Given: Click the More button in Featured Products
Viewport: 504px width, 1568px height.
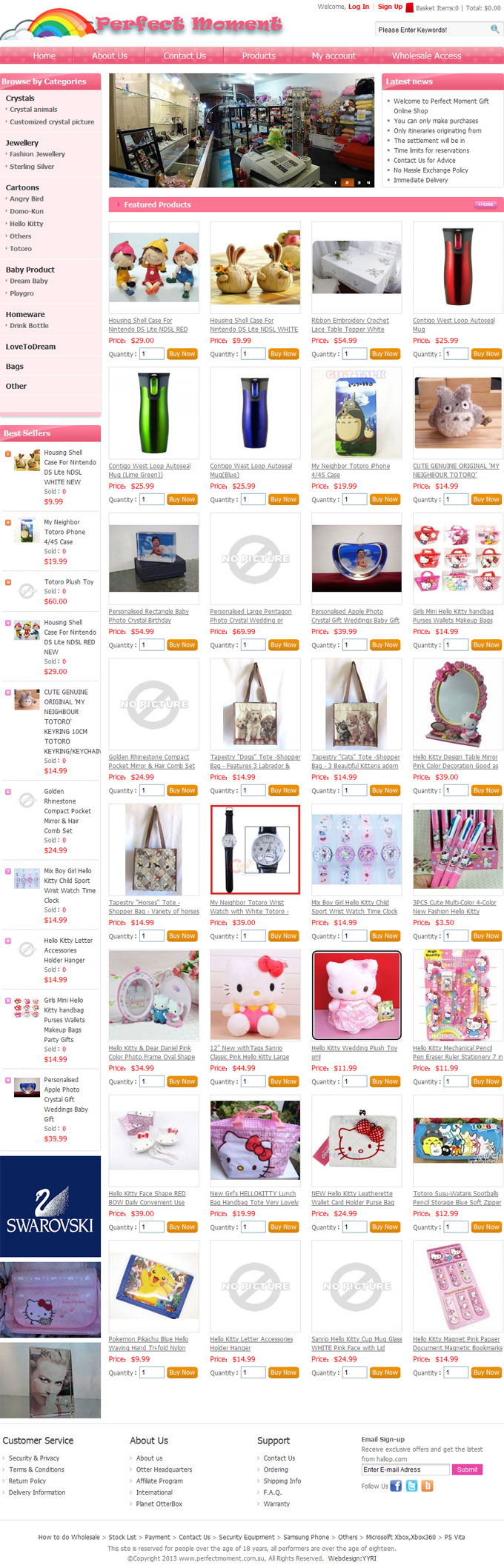Looking at the screenshot, I should tap(485, 204).
